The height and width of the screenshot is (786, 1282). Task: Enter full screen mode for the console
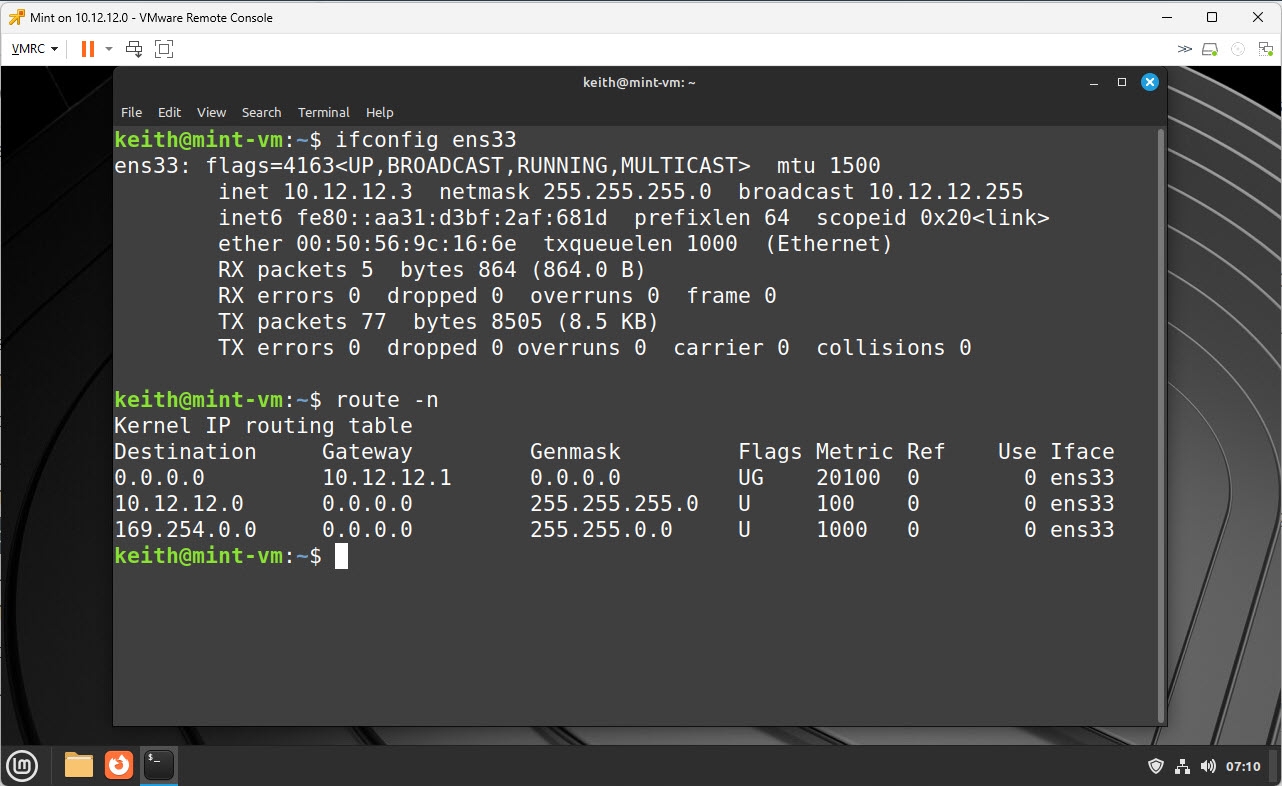coord(164,48)
